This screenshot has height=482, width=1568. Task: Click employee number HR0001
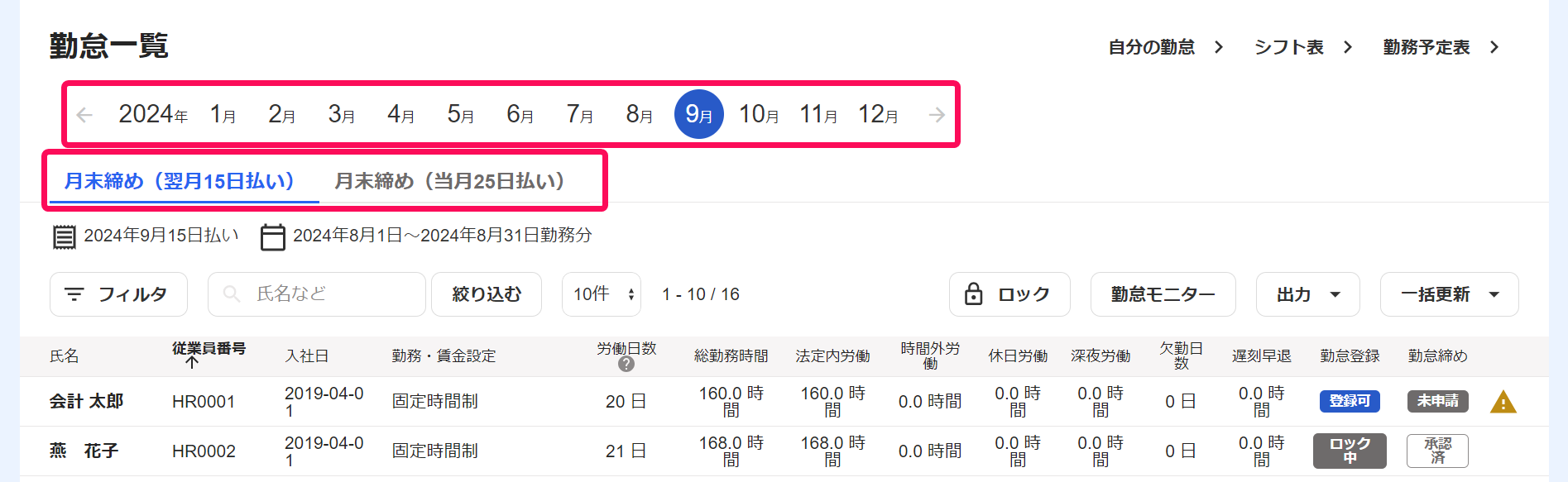pyautogui.click(x=204, y=402)
